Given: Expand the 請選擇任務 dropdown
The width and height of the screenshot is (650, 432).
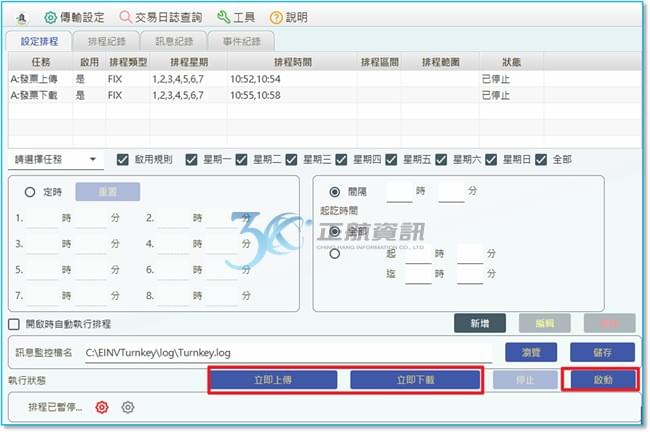Looking at the screenshot, I should [56, 160].
